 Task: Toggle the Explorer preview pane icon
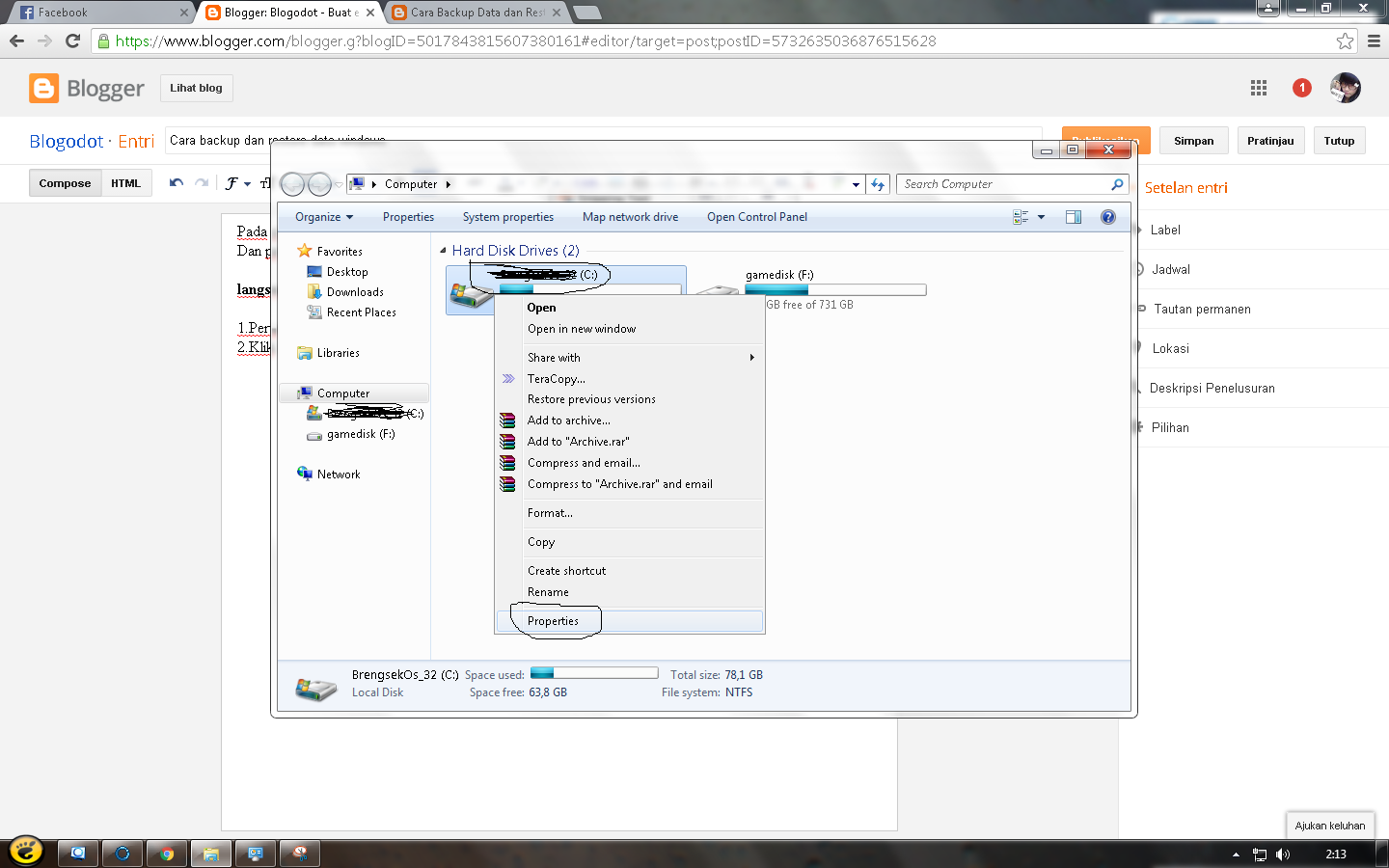(1074, 217)
